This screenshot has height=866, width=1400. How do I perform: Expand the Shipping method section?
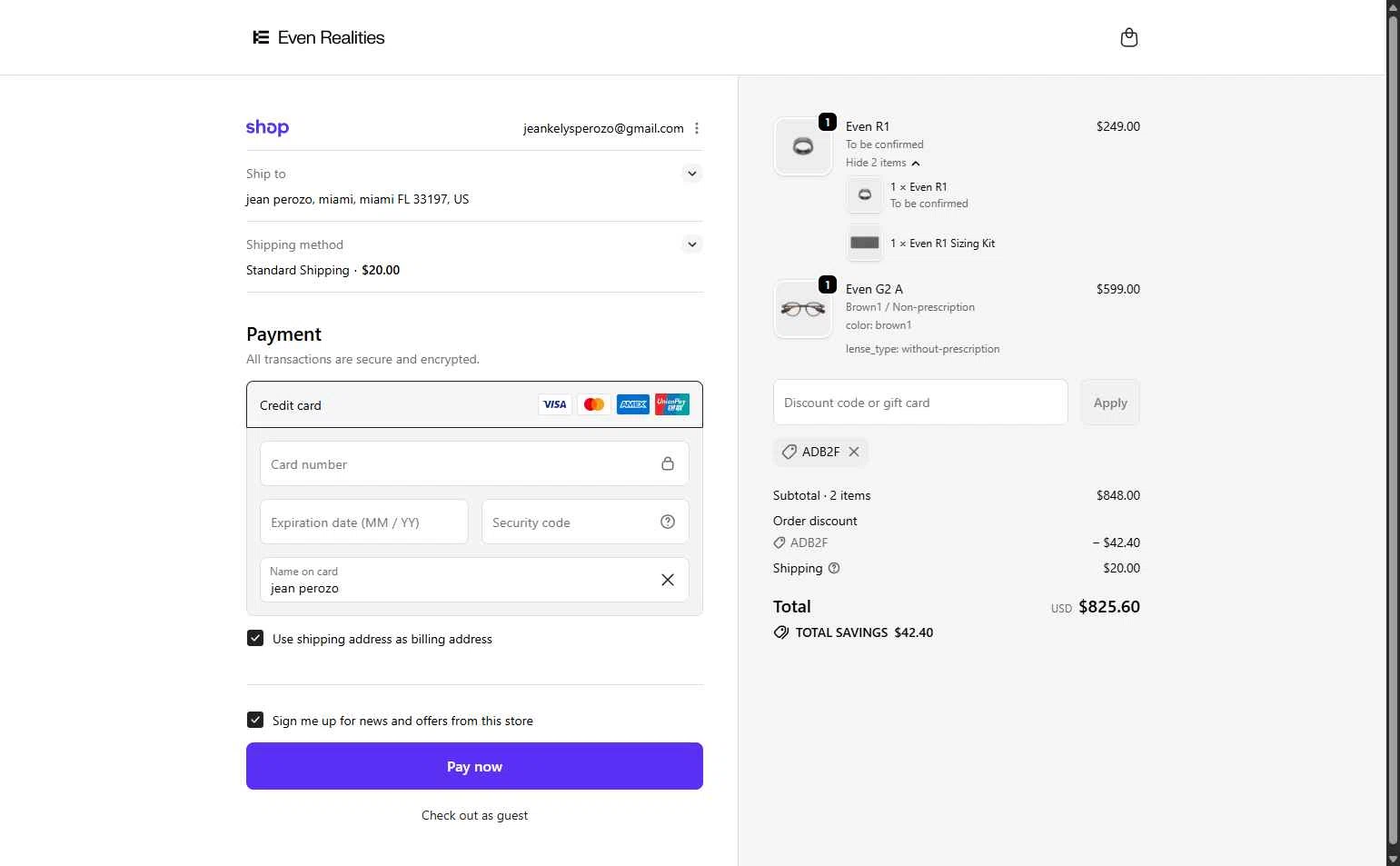692,244
